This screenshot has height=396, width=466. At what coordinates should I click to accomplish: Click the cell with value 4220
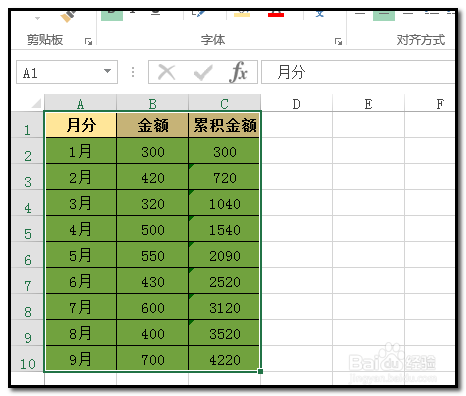224,358
